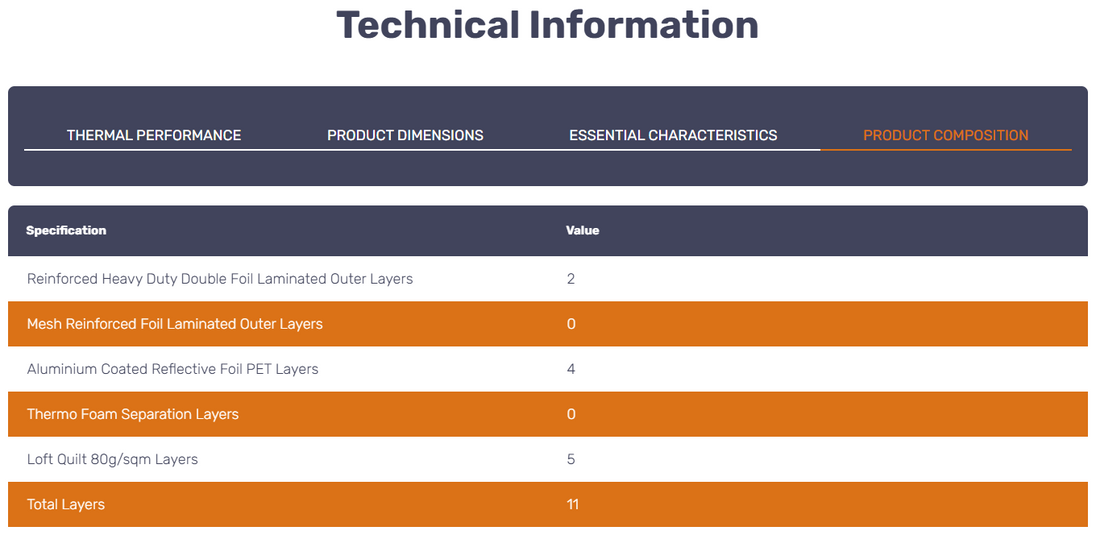Click the Total Layers row label
This screenshot has height=535, width=1096.
tap(66, 504)
